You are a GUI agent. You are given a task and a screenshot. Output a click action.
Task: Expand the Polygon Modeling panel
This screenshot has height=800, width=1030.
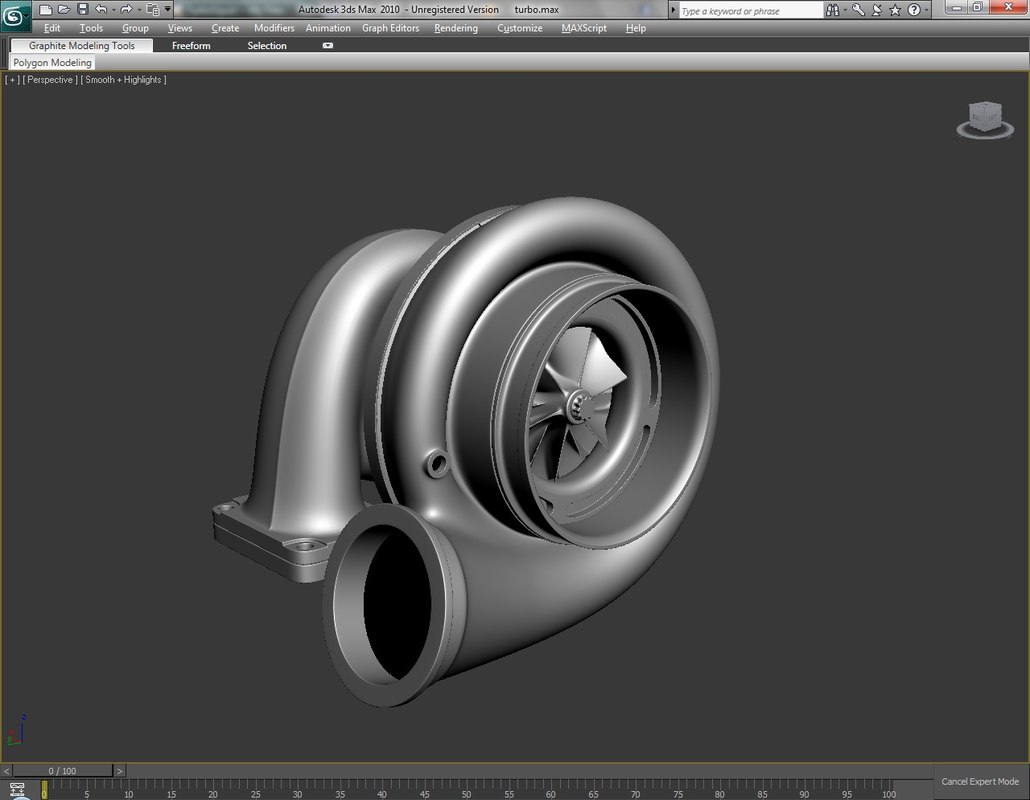point(51,62)
